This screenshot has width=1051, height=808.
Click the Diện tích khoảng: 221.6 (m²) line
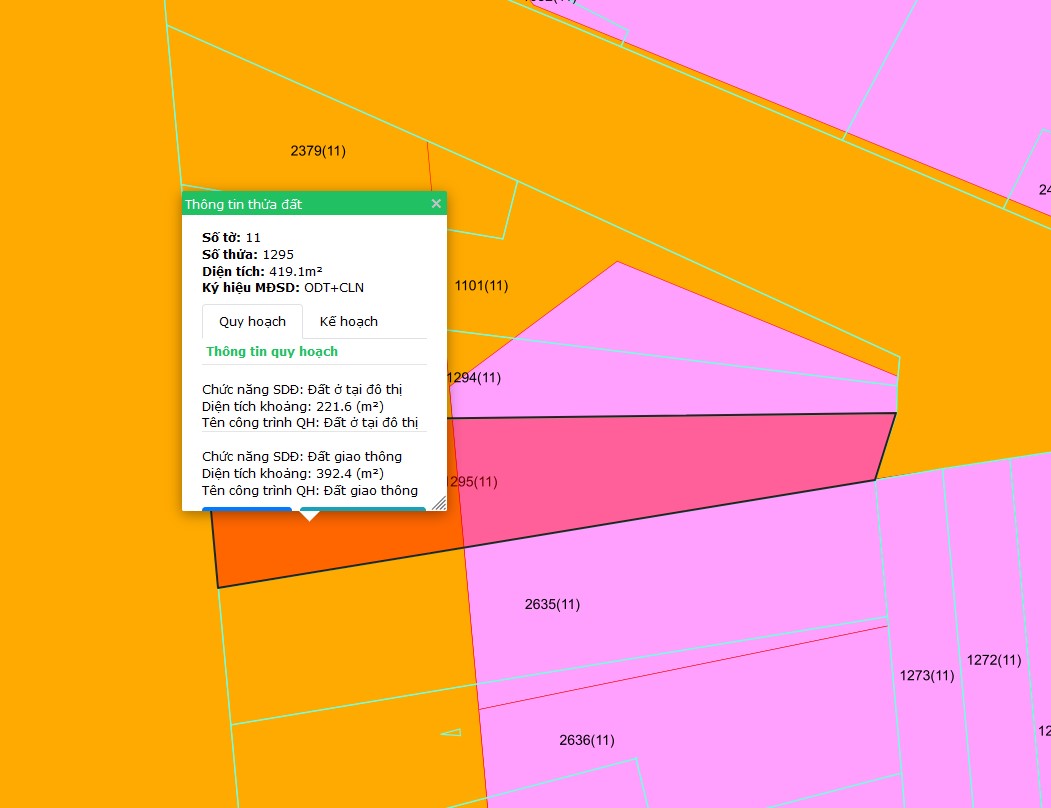coord(293,406)
